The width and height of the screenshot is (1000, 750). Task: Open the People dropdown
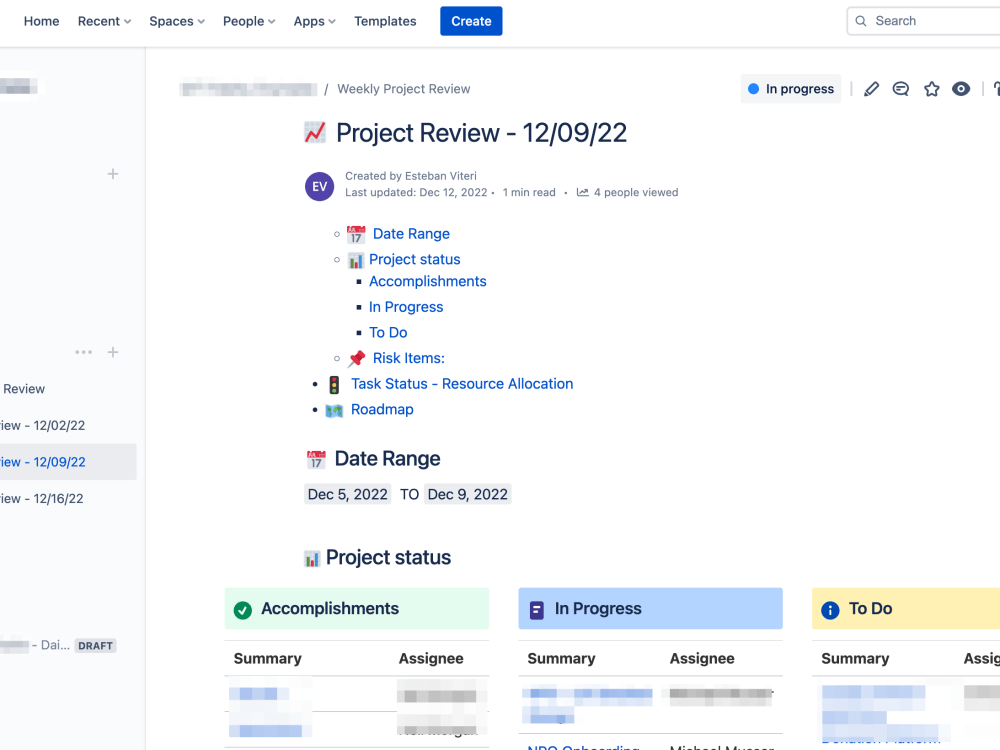(249, 21)
